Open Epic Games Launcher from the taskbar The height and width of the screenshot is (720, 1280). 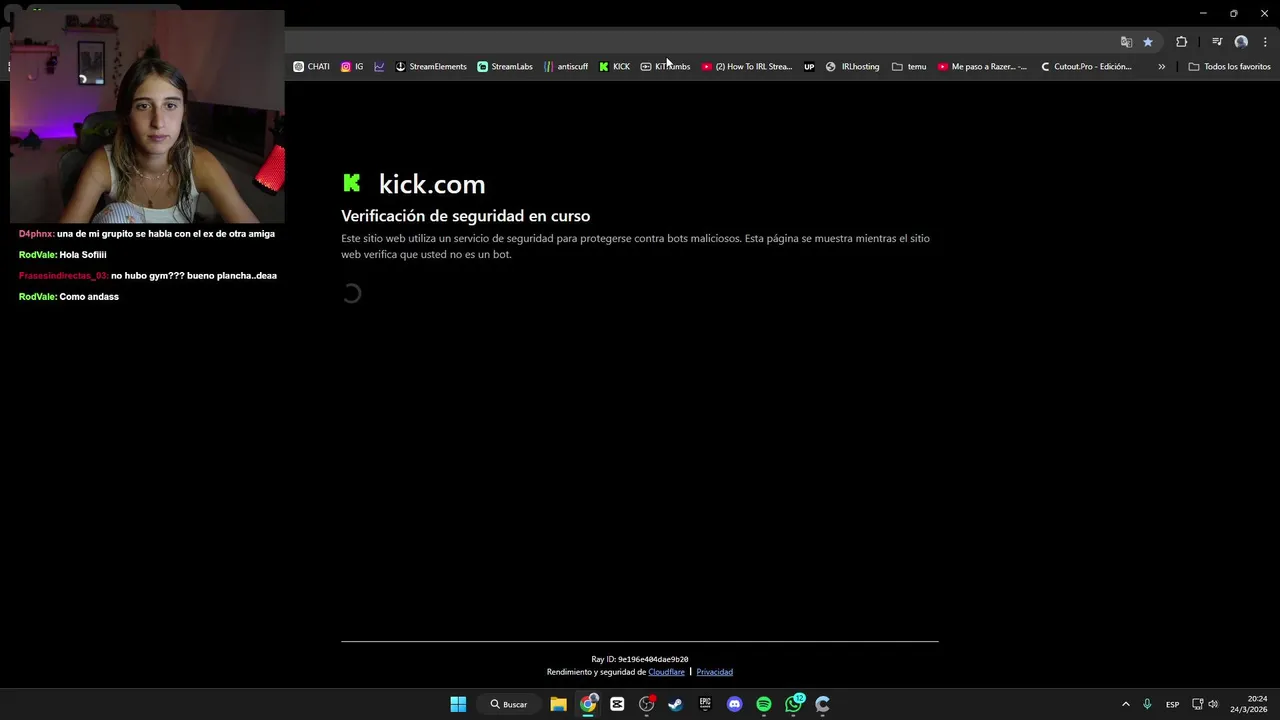(x=705, y=704)
